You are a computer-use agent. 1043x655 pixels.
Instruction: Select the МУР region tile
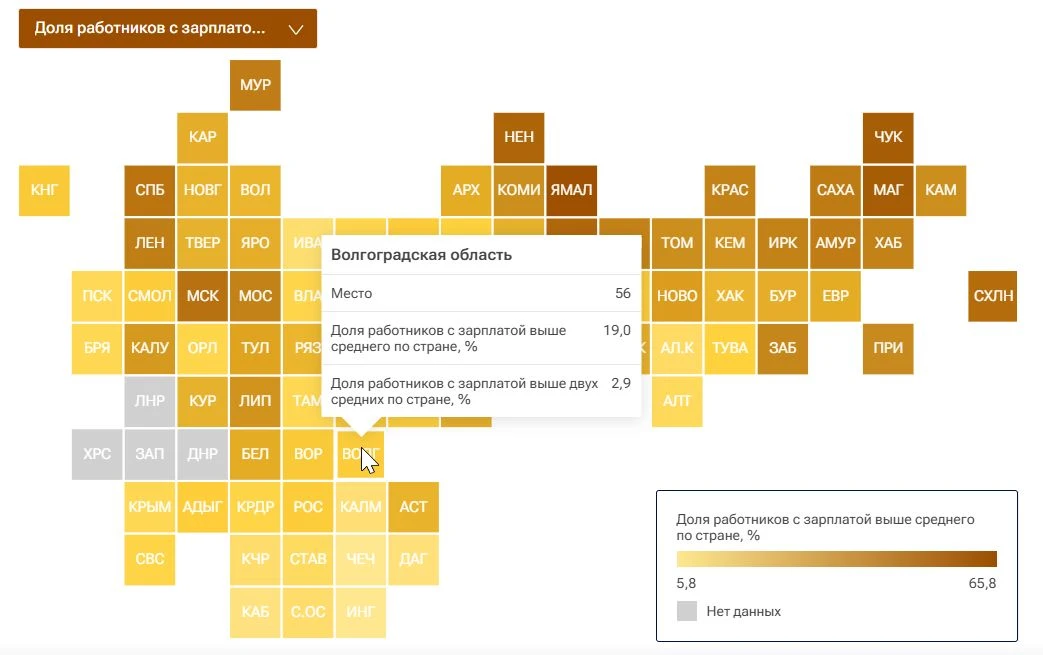click(255, 85)
